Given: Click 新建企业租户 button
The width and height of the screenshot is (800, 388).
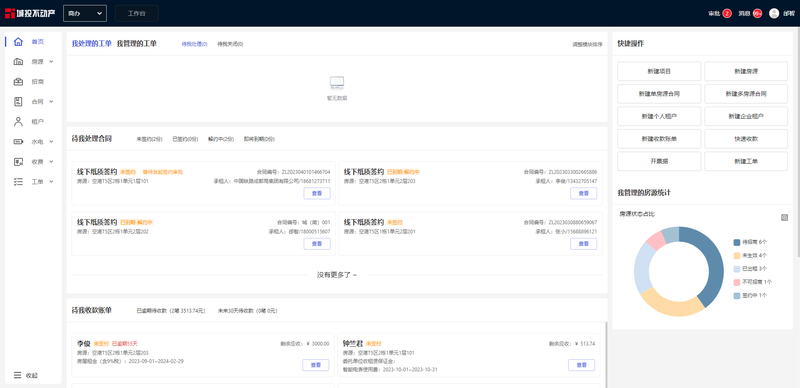Looking at the screenshot, I should click(x=746, y=116).
